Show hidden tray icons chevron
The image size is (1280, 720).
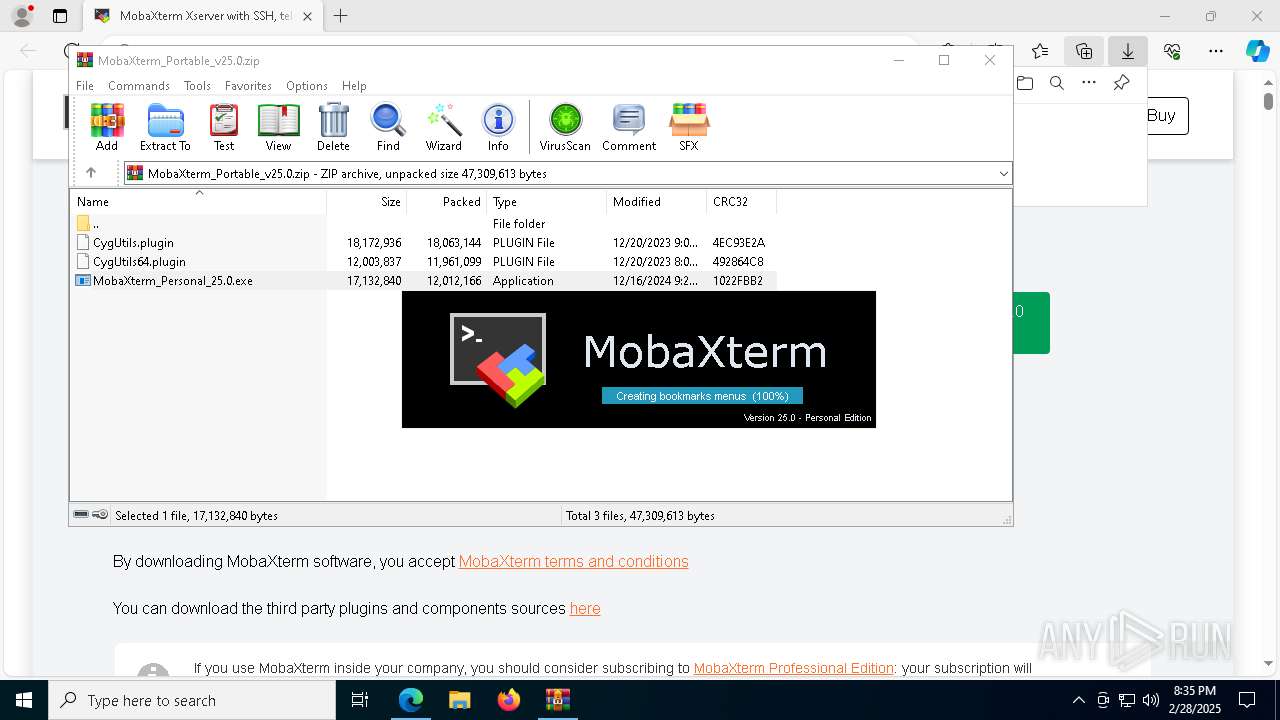(1078, 700)
